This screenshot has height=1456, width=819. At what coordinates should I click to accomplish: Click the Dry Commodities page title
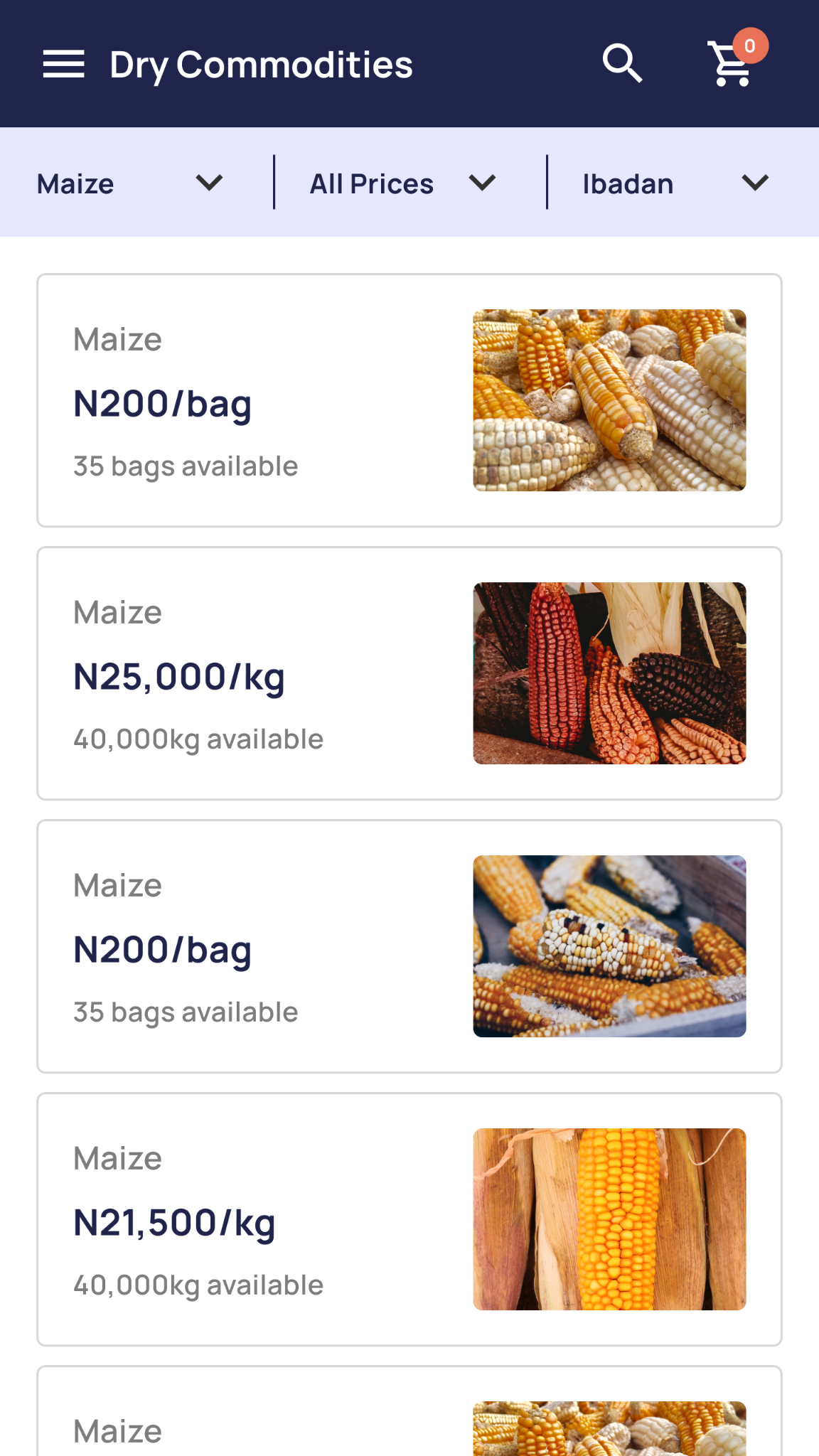[261, 65]
